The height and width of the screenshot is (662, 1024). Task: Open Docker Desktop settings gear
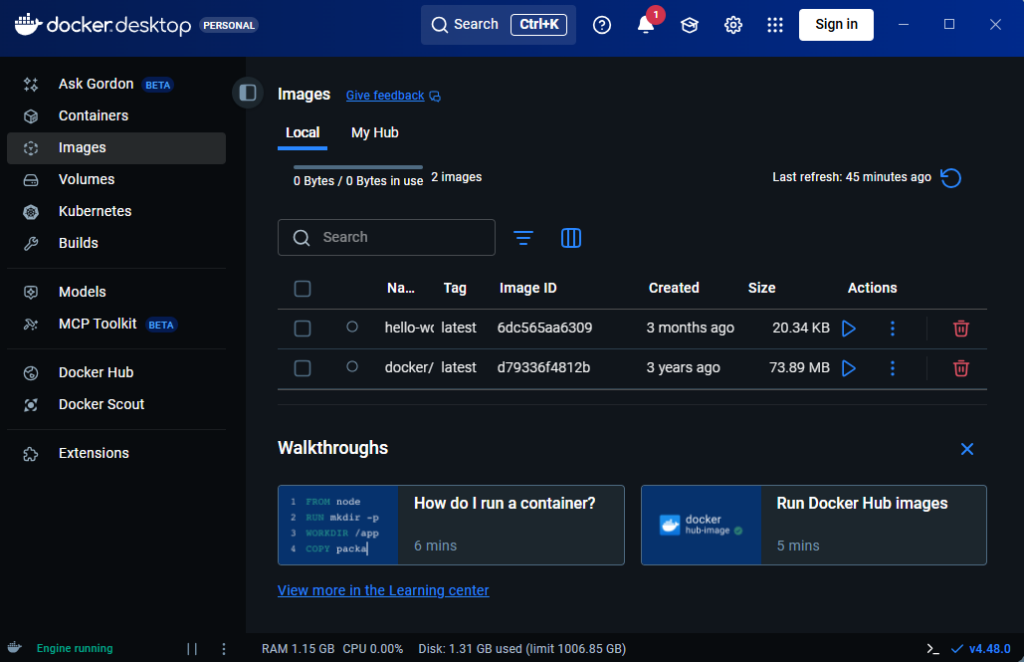(733, 25)
